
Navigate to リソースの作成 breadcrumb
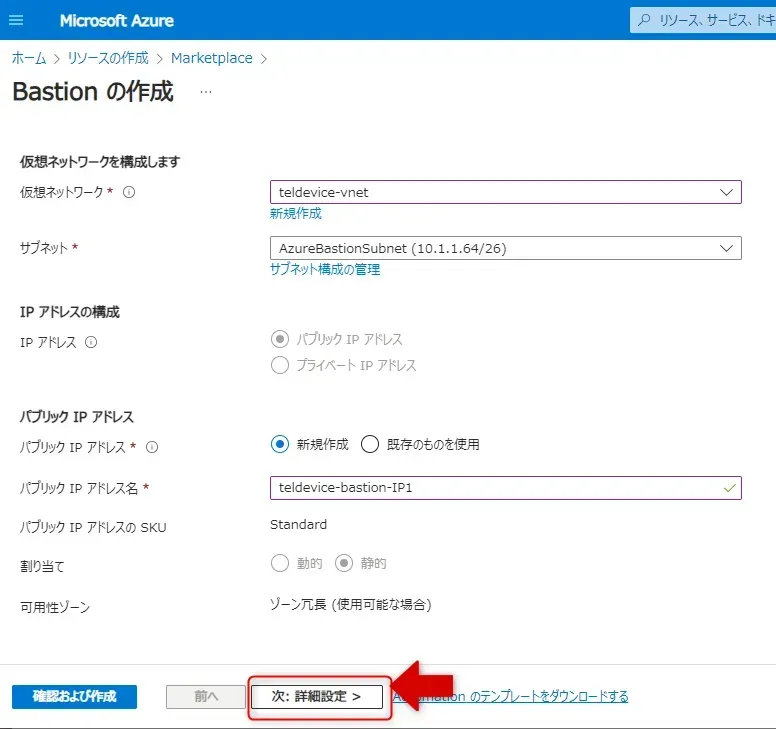[x=108, y=58]
